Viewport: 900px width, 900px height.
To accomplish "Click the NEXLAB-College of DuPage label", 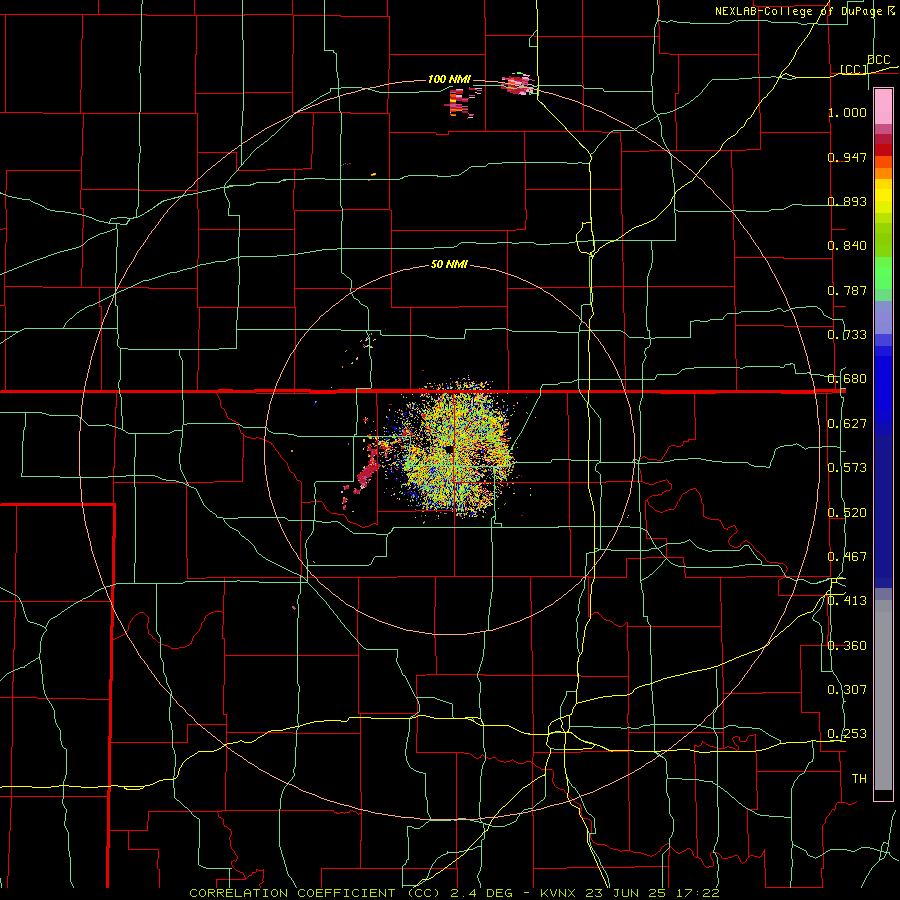I will 805,11.
